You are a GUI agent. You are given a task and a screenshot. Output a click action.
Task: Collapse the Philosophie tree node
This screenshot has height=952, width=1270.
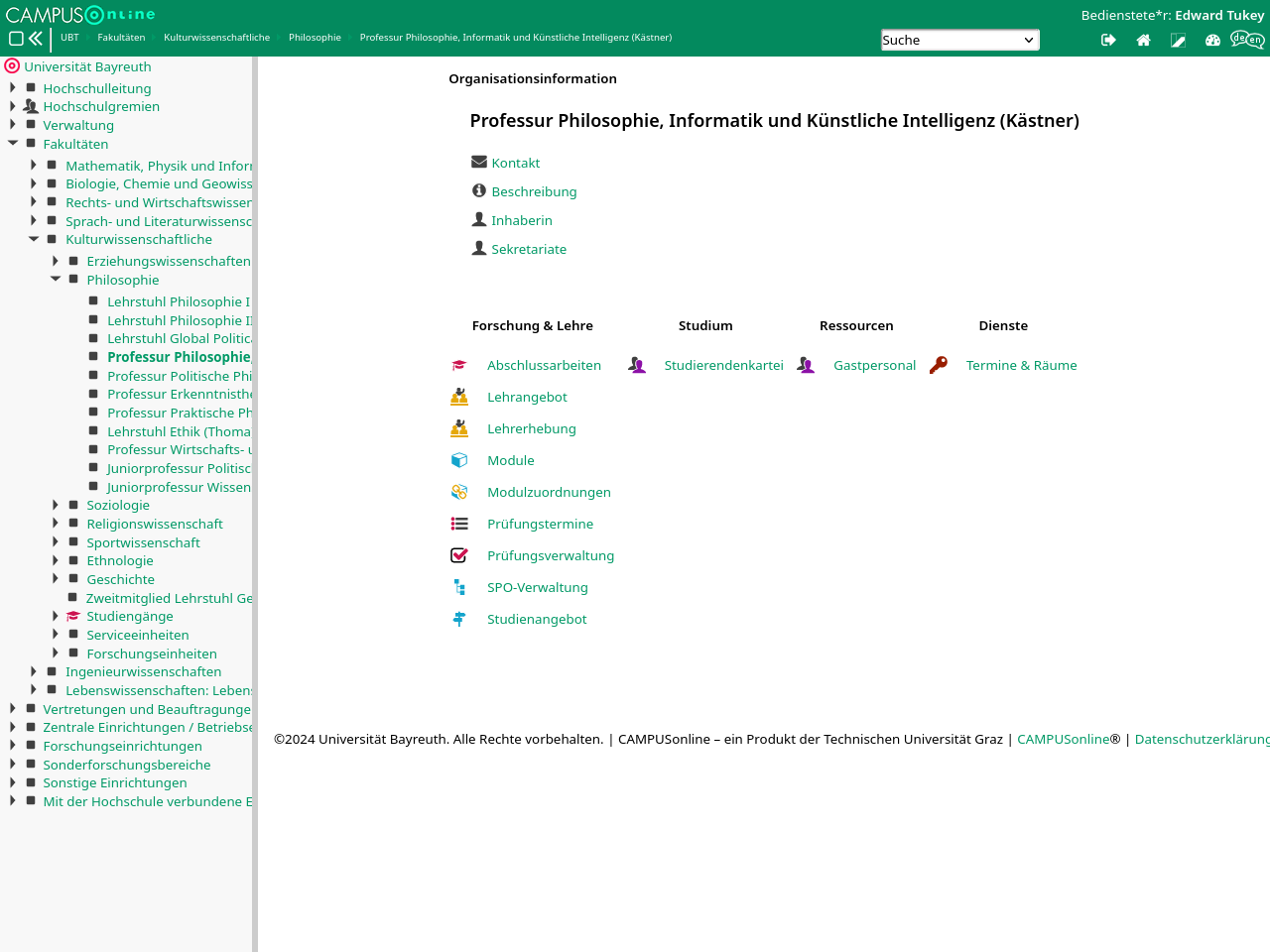pos(56,279)
